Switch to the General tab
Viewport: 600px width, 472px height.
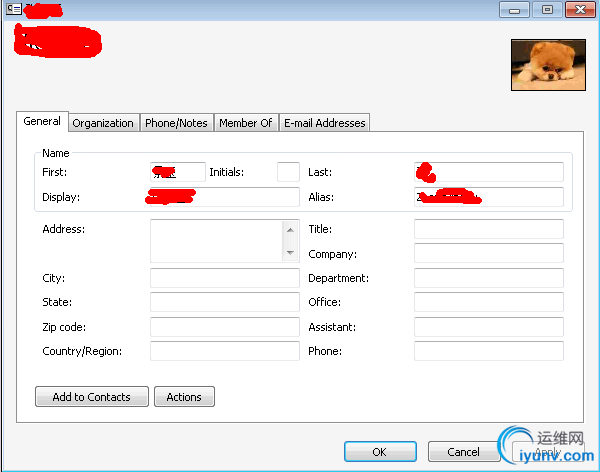coord(42,121)
